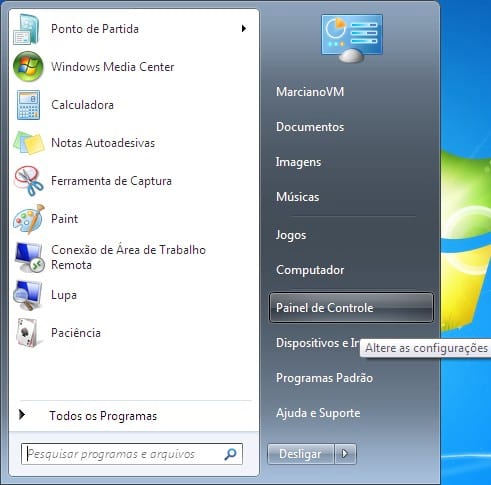Click the Todos os Programas label

pyautogui.click(x=103, y=416)
